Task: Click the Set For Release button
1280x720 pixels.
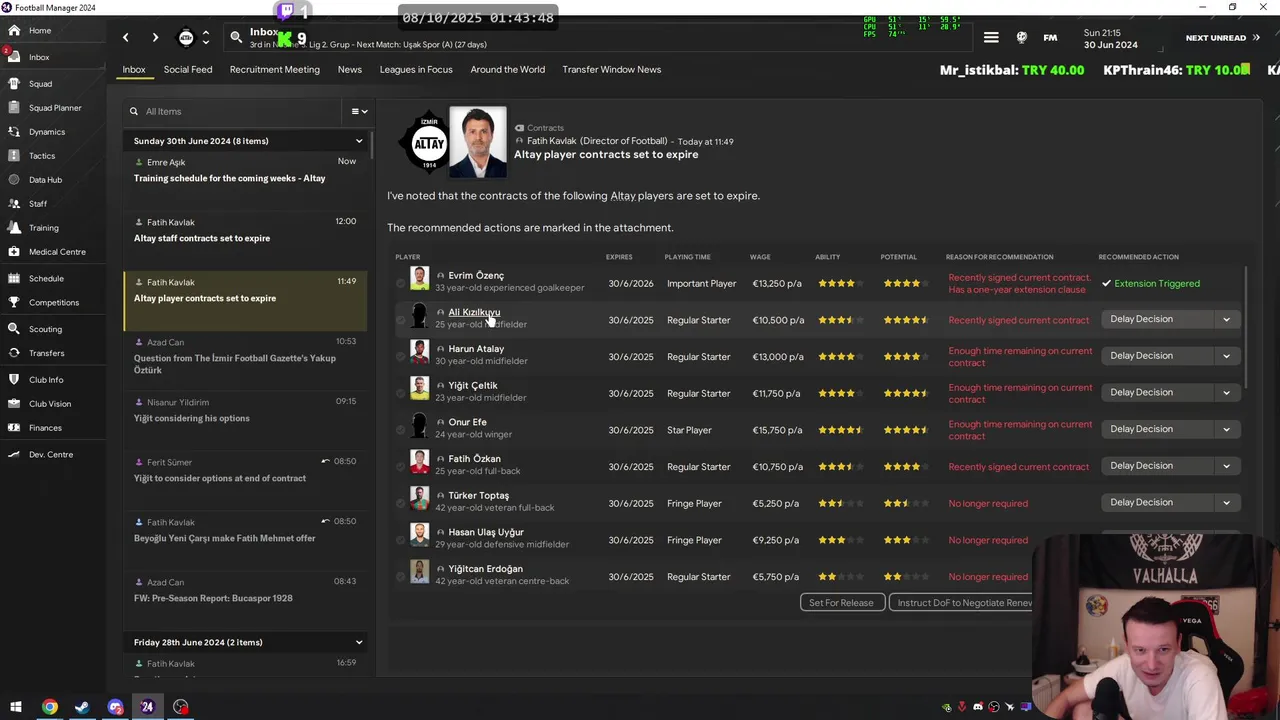Action: click(x=841, y=603)
